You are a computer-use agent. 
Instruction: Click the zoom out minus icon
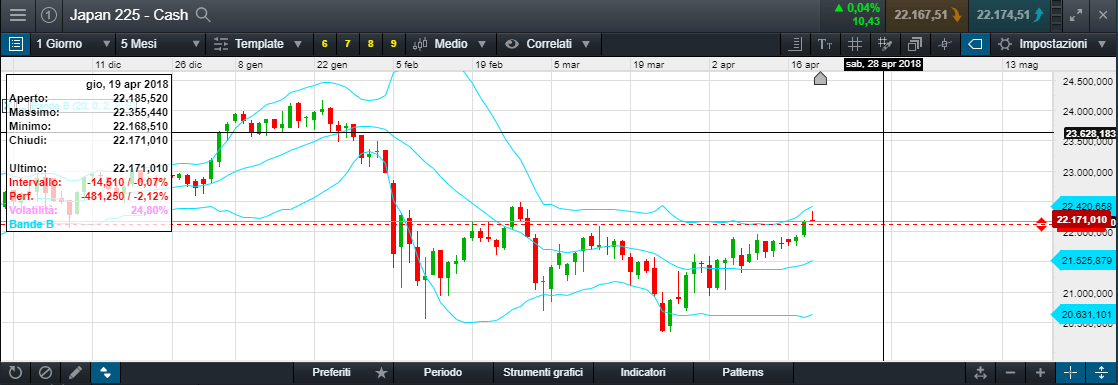pyautogui.click(x=1010, y=372)
